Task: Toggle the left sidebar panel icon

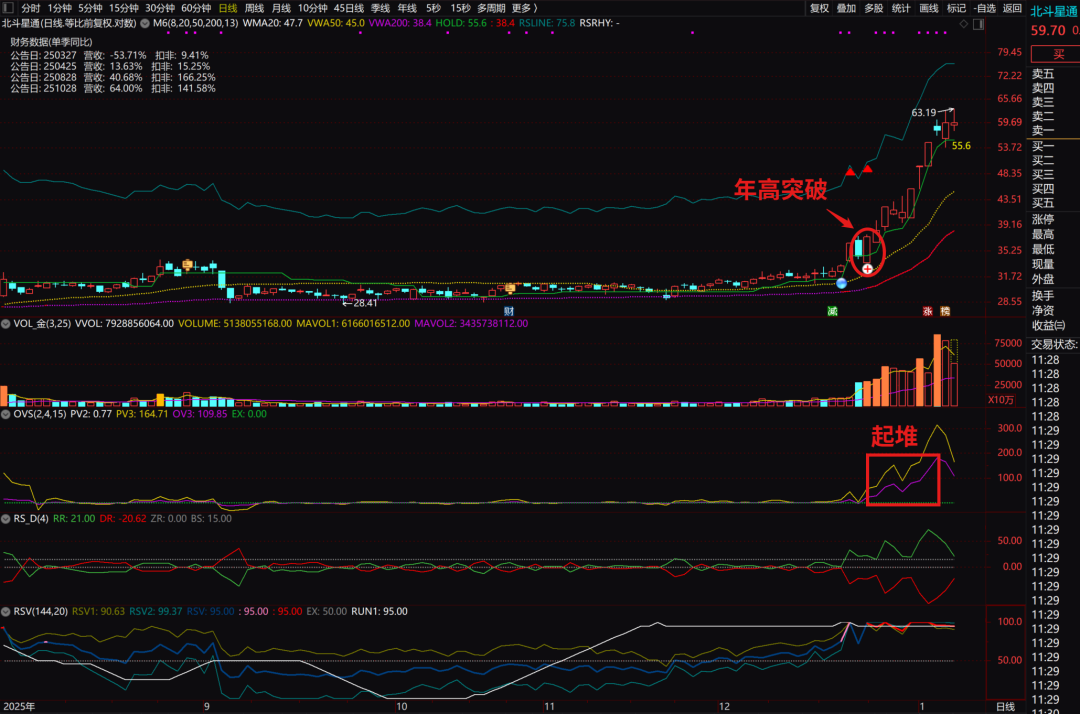Action: click(8, 8)
